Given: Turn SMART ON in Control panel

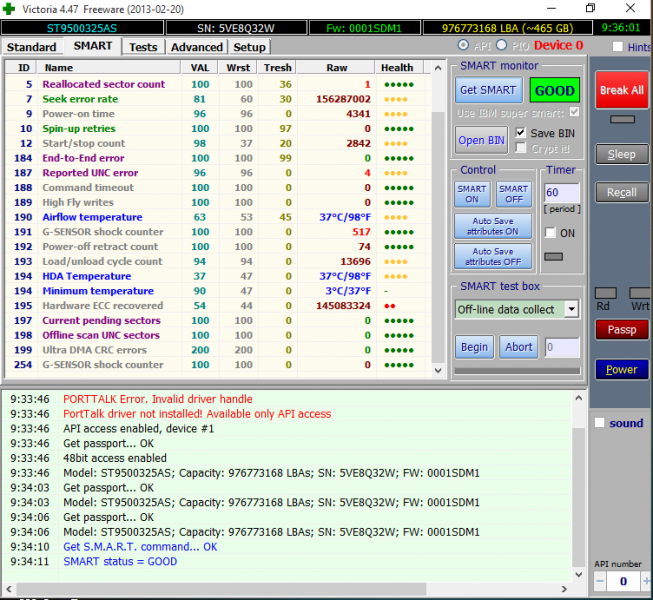Looking at the screenshot, I should coord(472,194).
